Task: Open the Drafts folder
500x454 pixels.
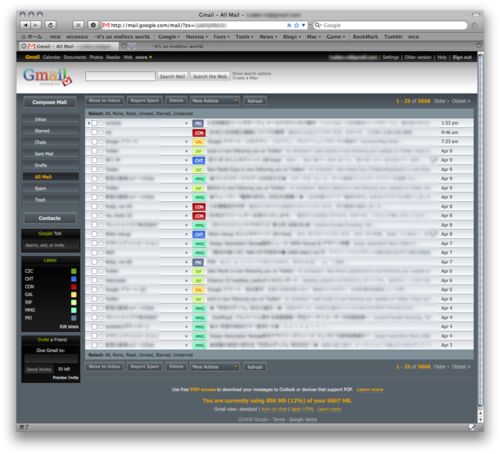Action: click(51, 165)
